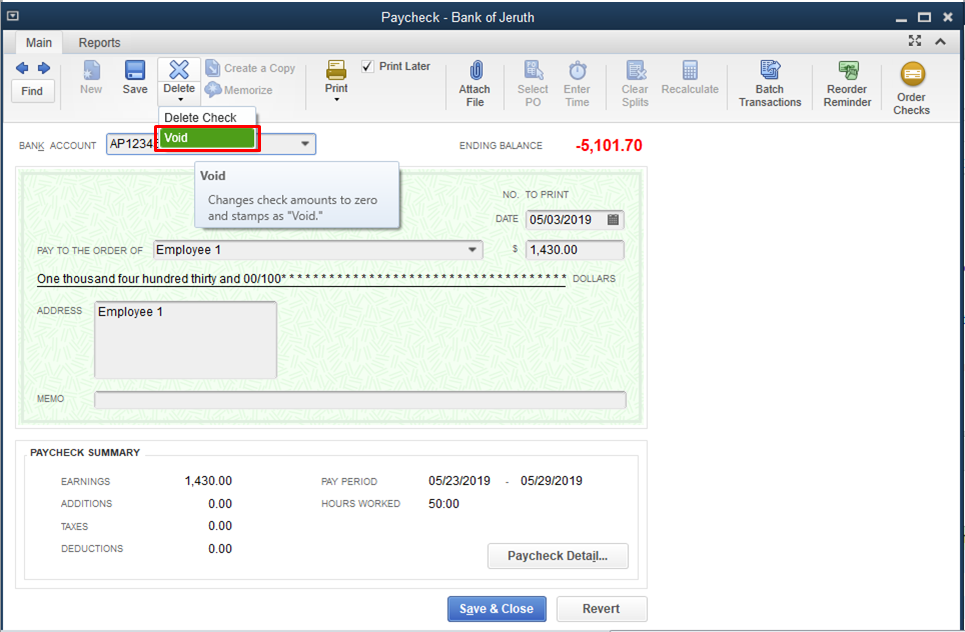Click the ending balance -5,101.70

click(x=609, y=145)
